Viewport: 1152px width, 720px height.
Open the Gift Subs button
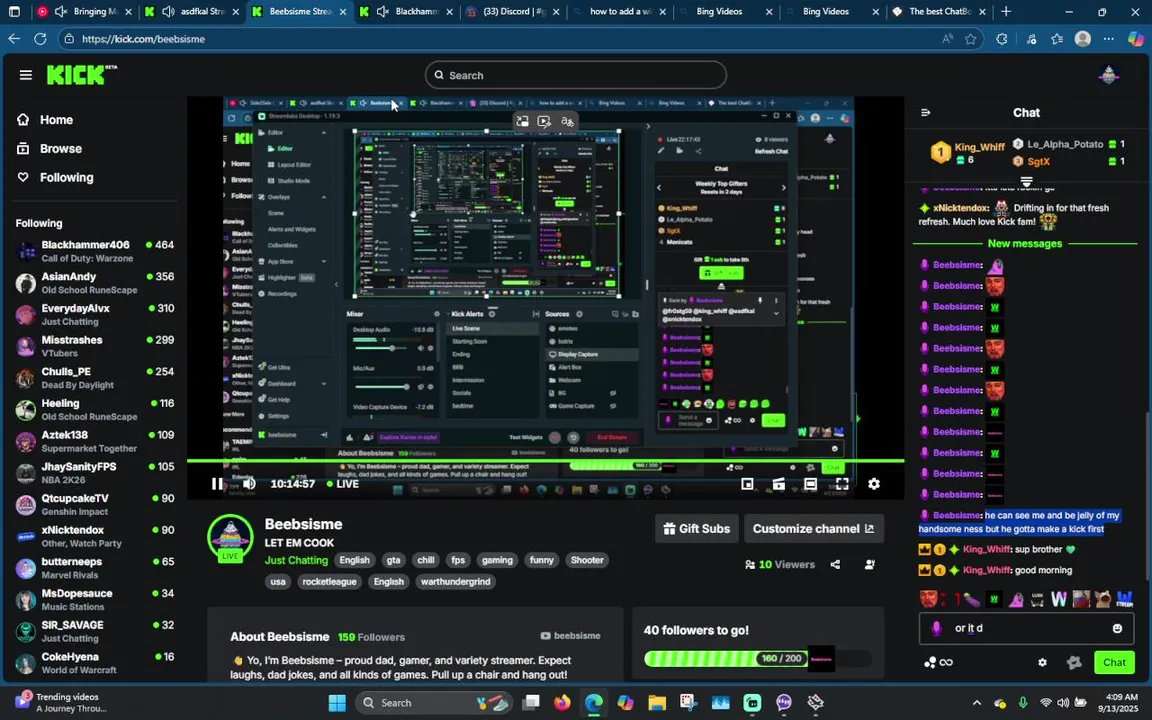click(x=696, y=528)
